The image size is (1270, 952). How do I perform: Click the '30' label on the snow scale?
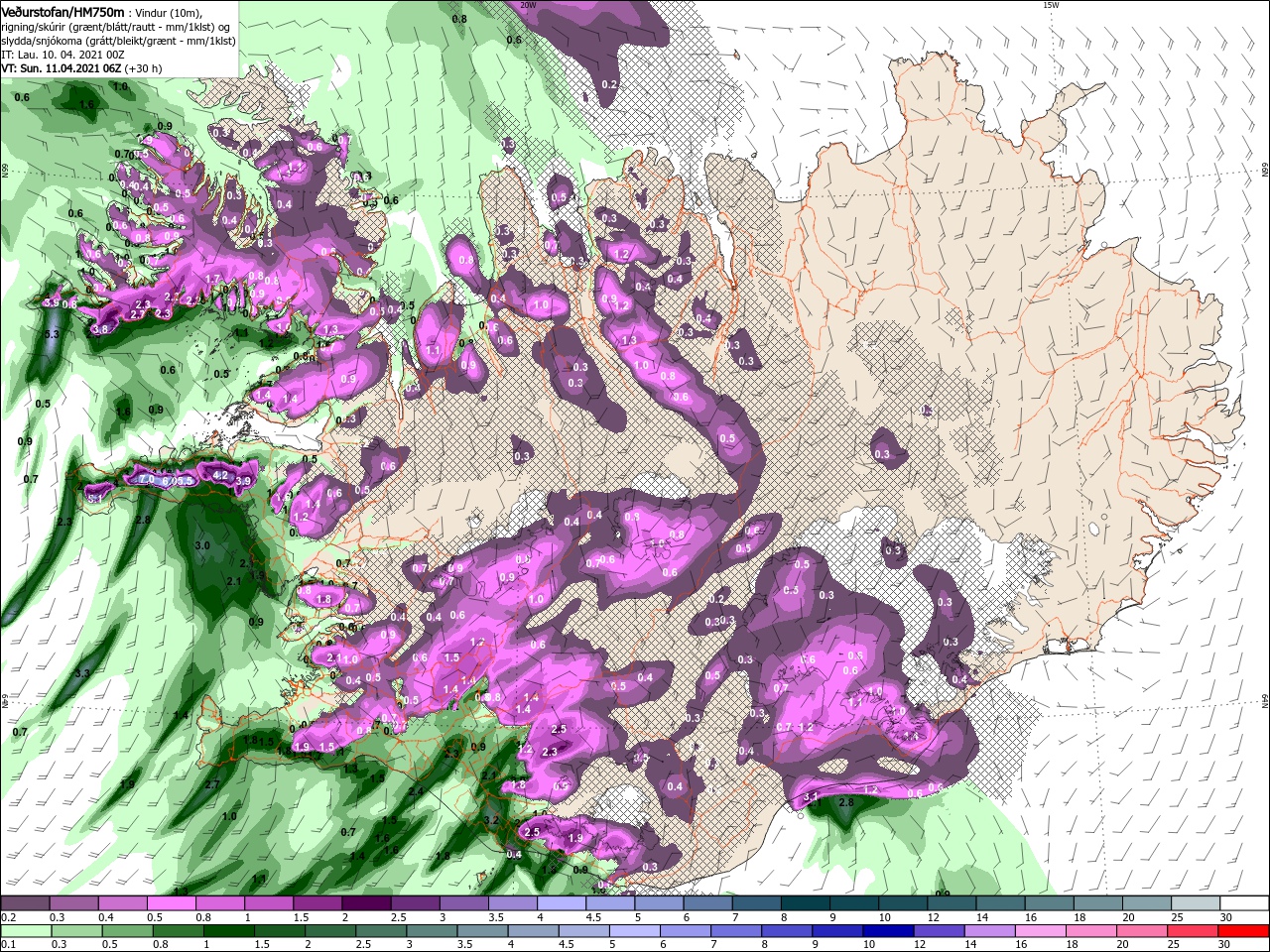1226,917
